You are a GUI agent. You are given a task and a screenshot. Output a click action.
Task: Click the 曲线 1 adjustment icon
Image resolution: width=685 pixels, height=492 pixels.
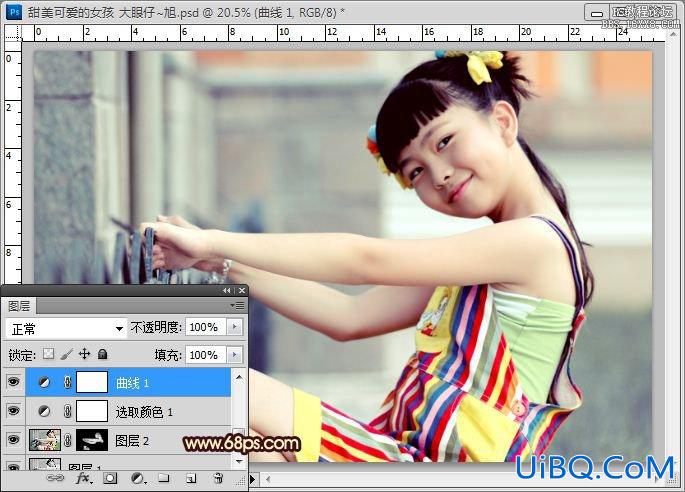[x=44, y=382]
